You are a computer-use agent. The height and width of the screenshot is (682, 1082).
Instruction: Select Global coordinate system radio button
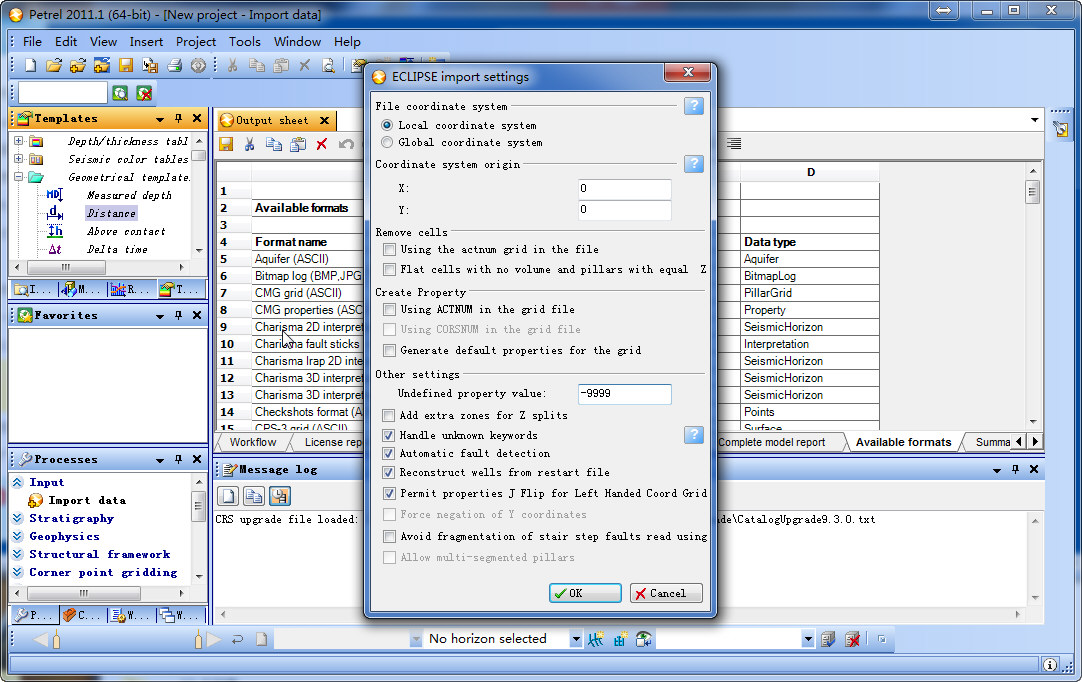coord(387,142)
